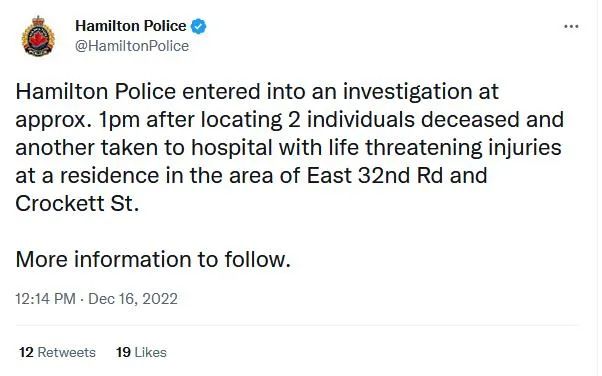Click the number 12 beside Retweets
602x376 pixels.
pos(26,352)
